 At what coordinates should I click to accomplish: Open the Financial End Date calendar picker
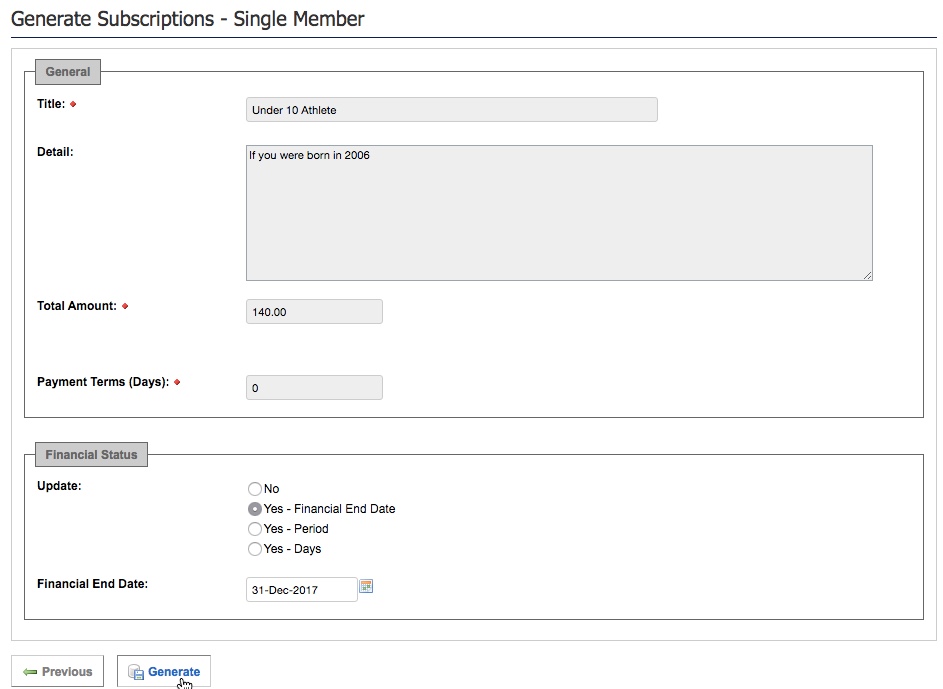point(366,587)
